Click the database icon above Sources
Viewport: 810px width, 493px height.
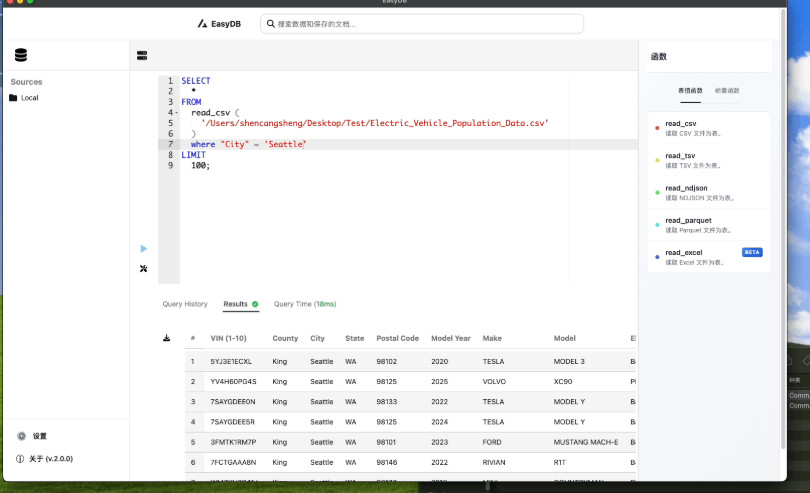[21, 55]
